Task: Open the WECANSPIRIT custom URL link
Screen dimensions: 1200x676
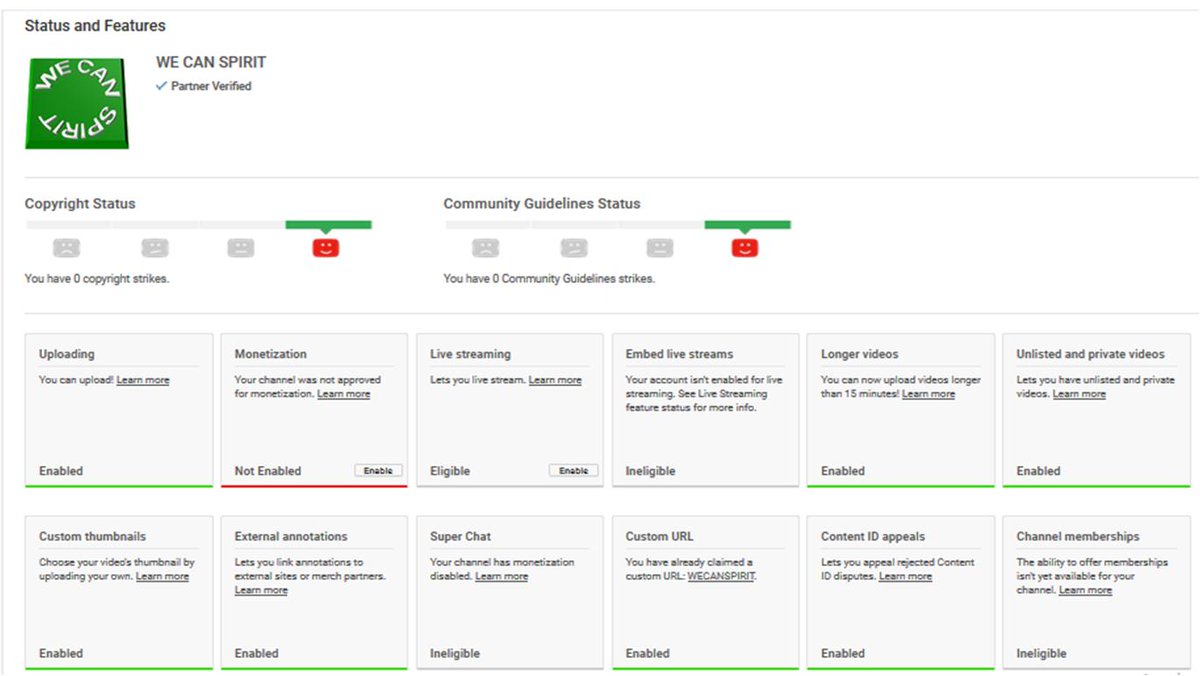Action: [722, 576]
